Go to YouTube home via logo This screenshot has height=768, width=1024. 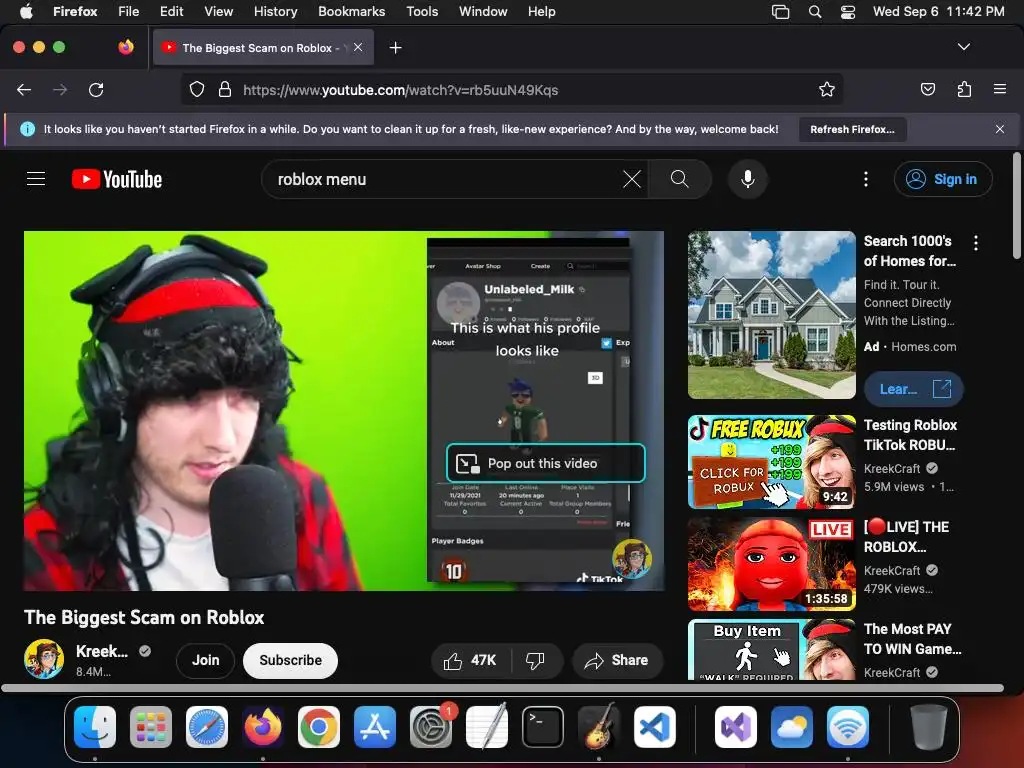(x=117, y=179)
